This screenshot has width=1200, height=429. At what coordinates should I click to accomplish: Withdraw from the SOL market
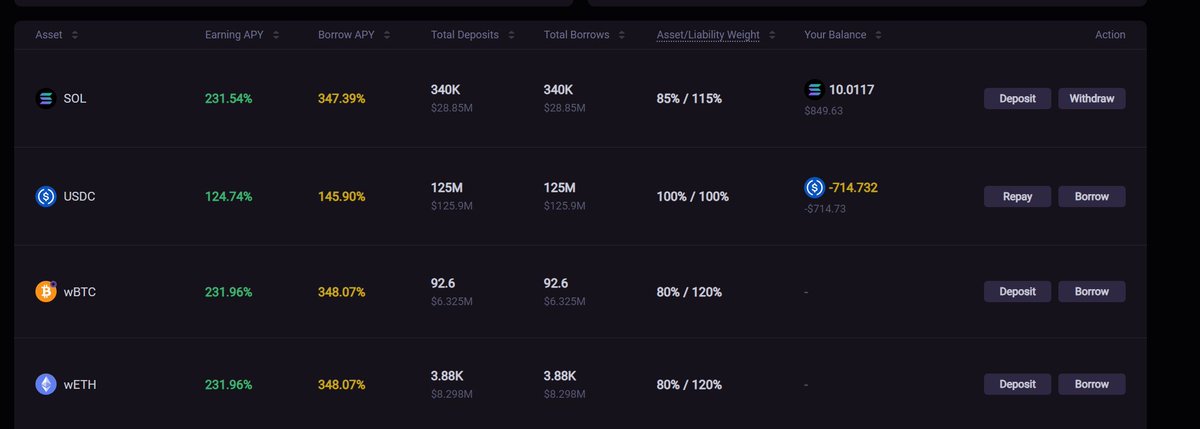[x=1092, y=99]
